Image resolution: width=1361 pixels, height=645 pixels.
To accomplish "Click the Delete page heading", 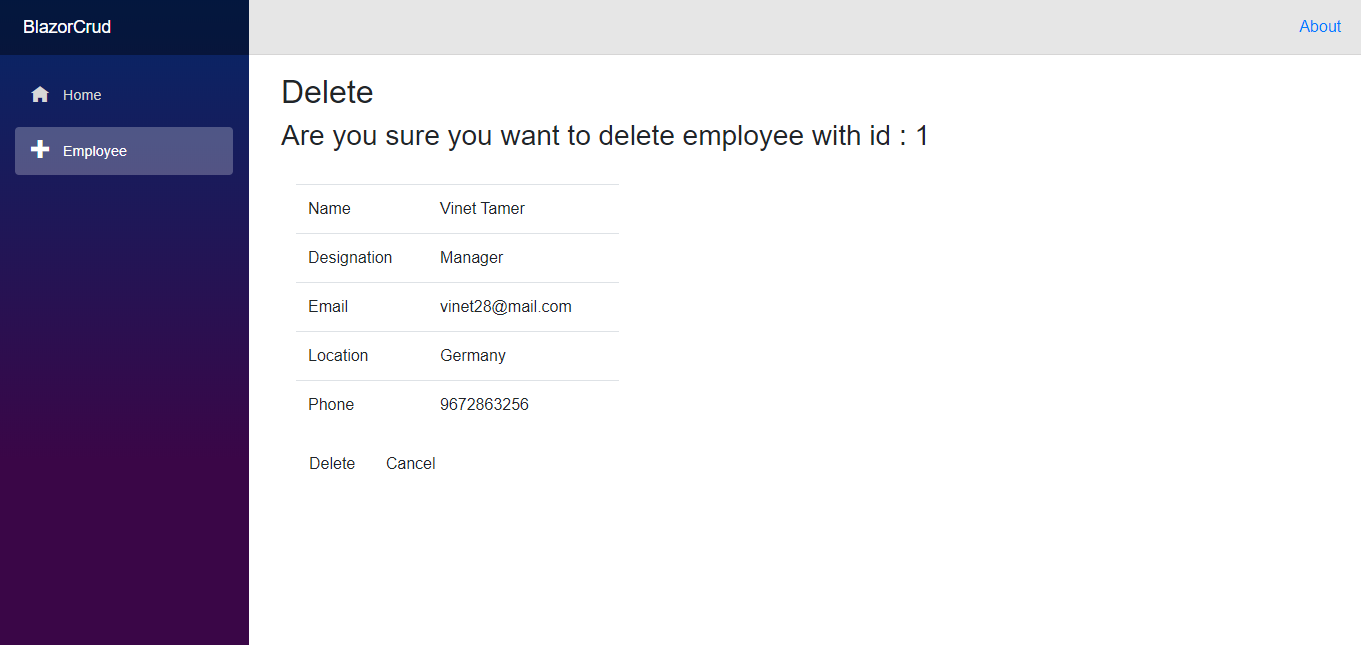I will coord(327,92).
